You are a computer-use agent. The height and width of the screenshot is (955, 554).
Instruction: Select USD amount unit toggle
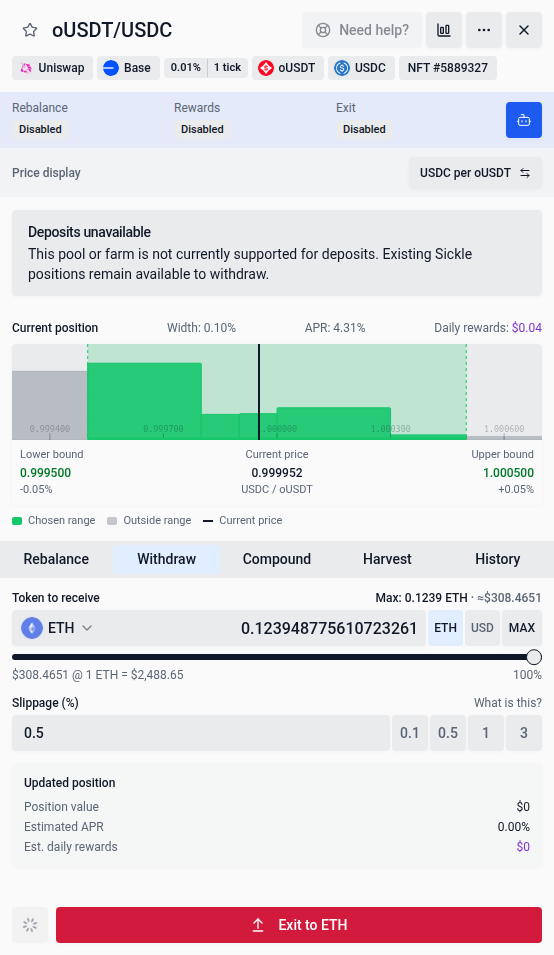tap(482, 628)
